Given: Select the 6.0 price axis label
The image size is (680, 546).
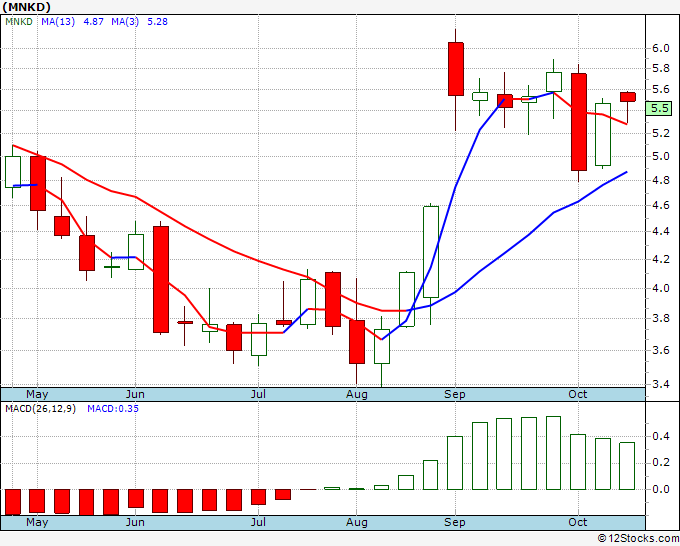Looking at the screenshot, I should (x=661, y=48).
